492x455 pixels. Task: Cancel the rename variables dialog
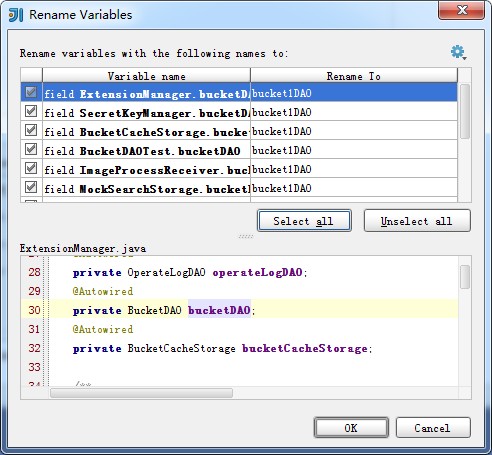coord(433,428)
